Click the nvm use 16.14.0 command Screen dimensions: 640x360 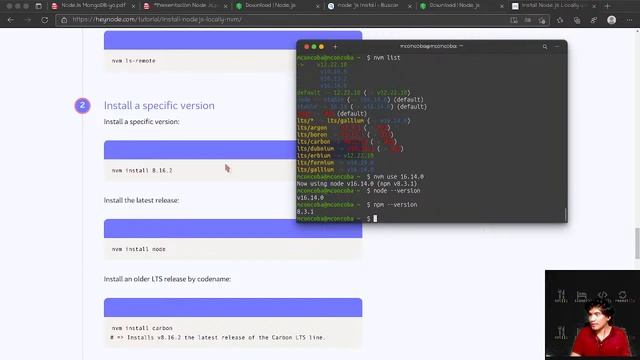398,177
